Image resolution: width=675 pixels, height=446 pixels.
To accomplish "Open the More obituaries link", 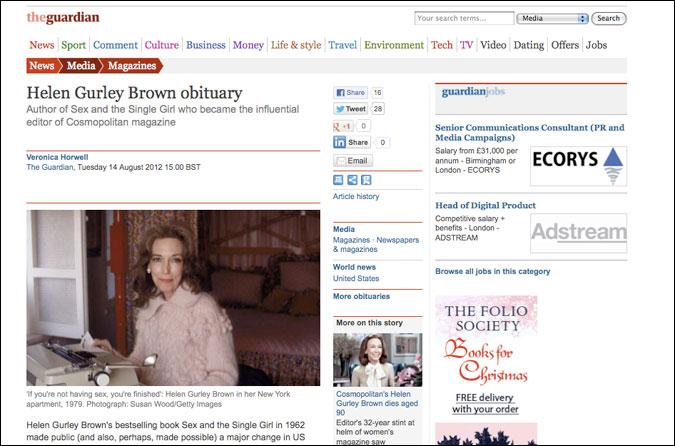I will pyautogui.click(x=363, y=297).
